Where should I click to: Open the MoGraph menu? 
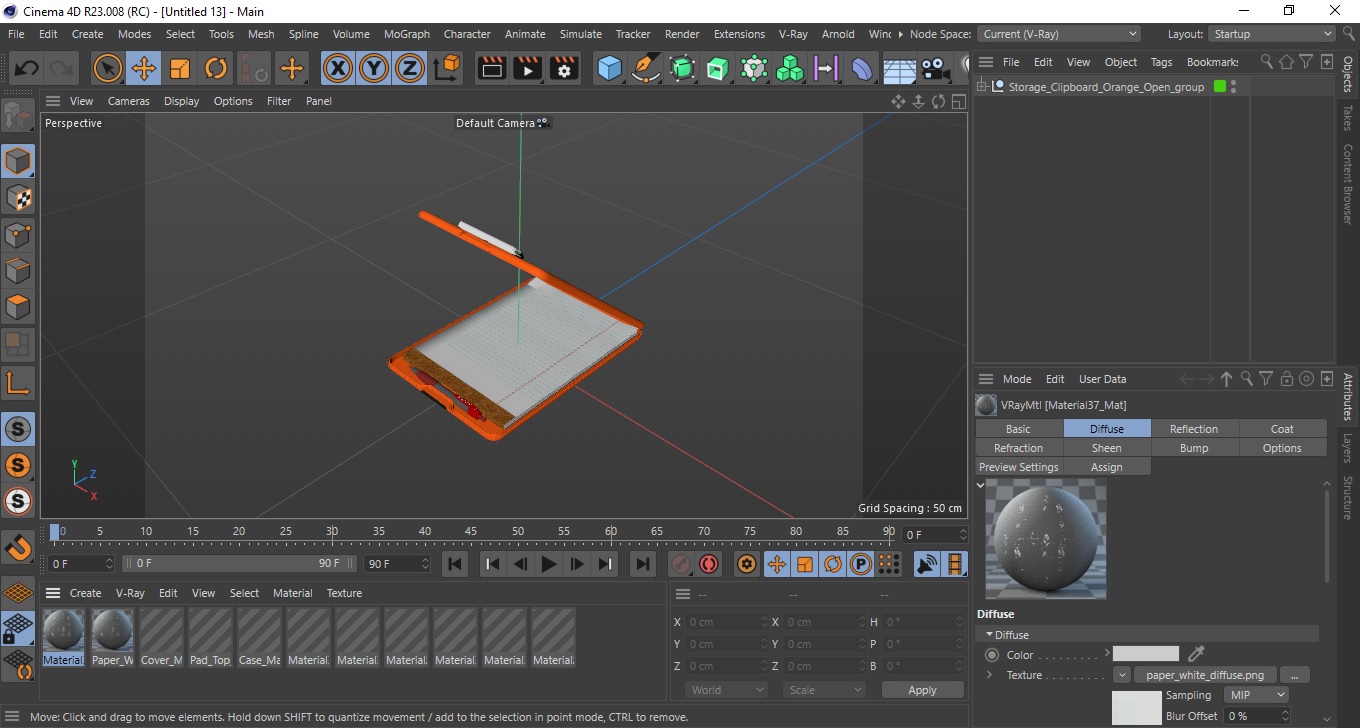(x=407, y=34)
